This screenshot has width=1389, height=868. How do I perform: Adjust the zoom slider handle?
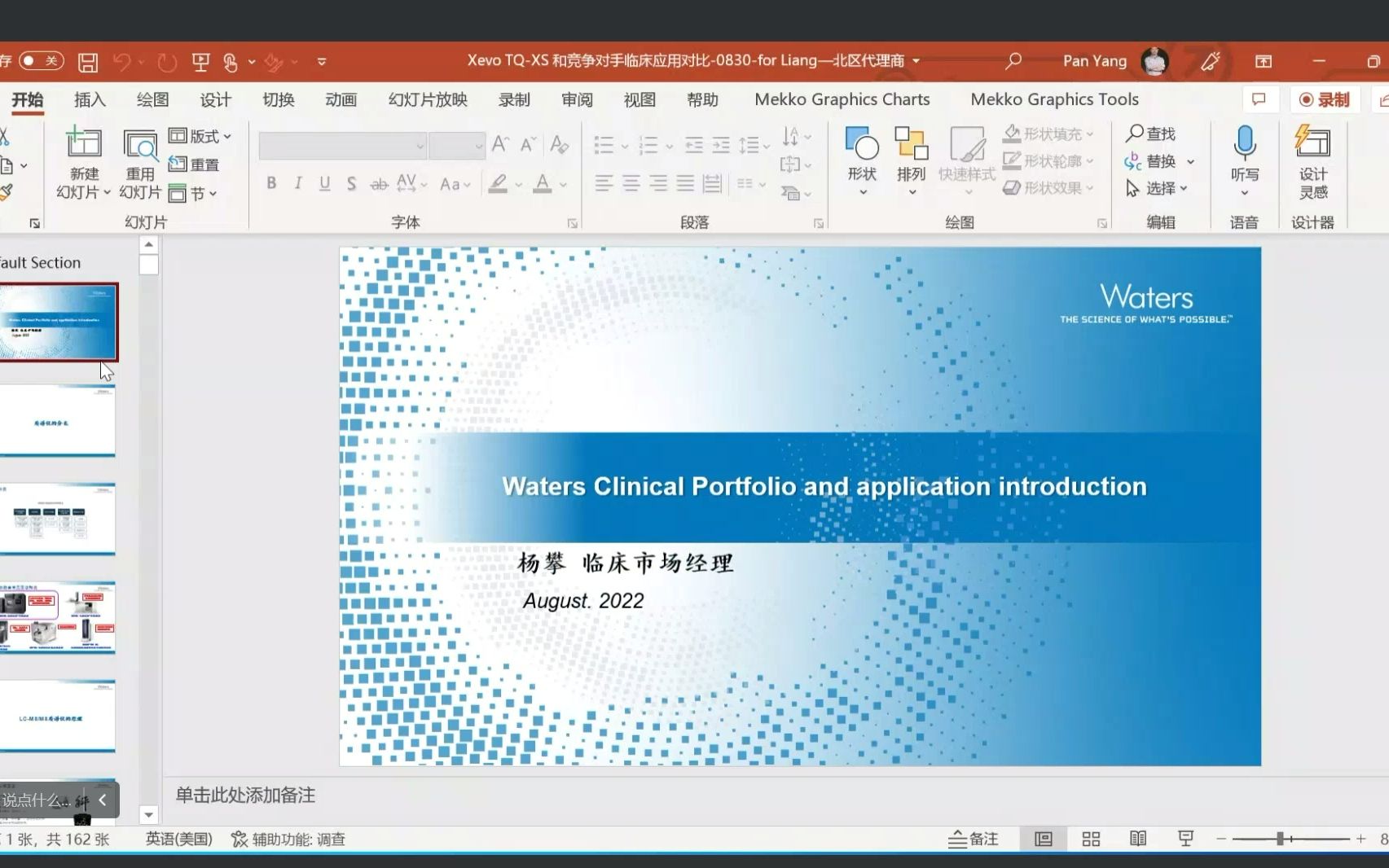coord(1281,839)
